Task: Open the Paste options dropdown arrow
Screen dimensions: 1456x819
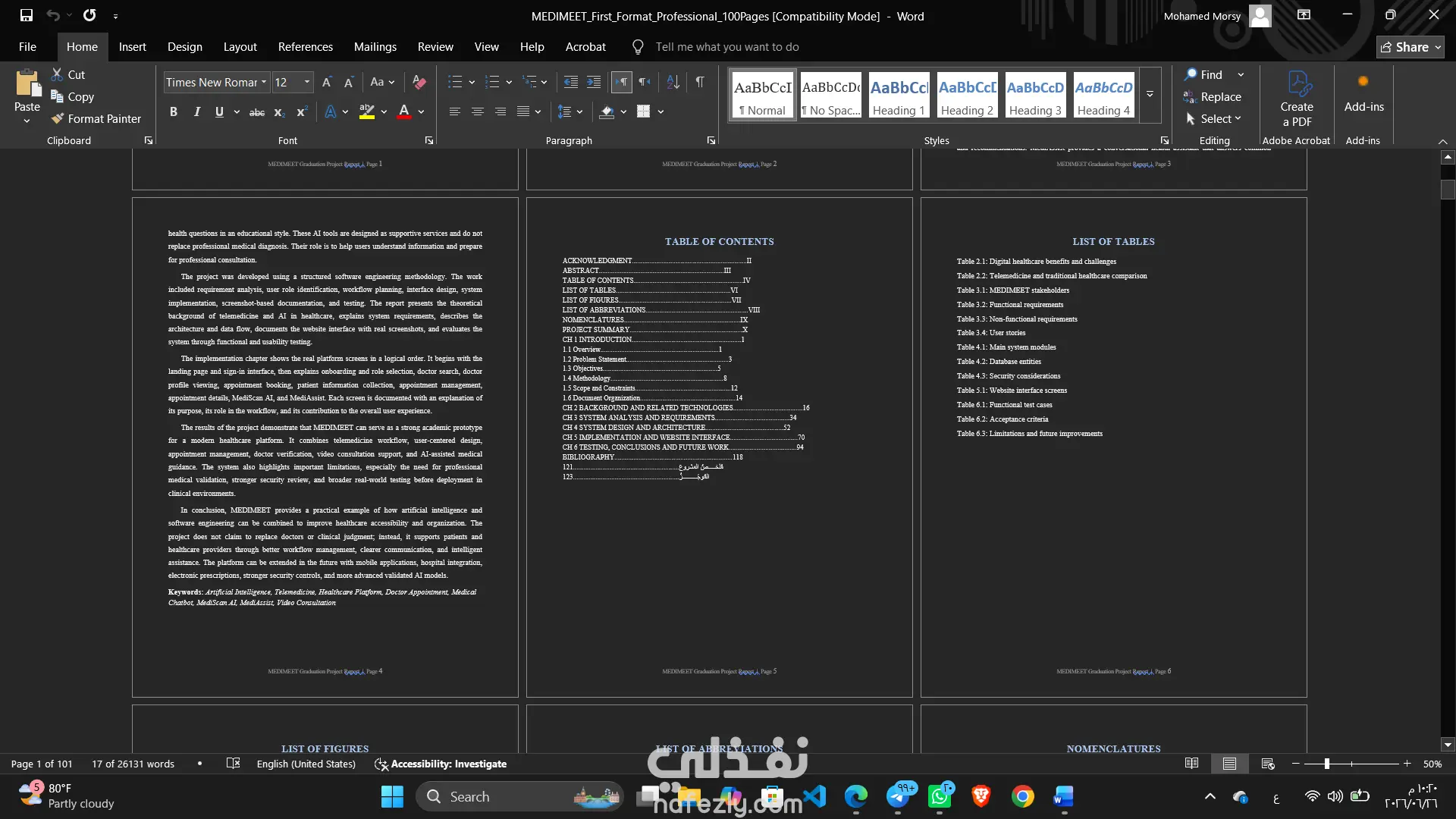Action: pos(27,121)
